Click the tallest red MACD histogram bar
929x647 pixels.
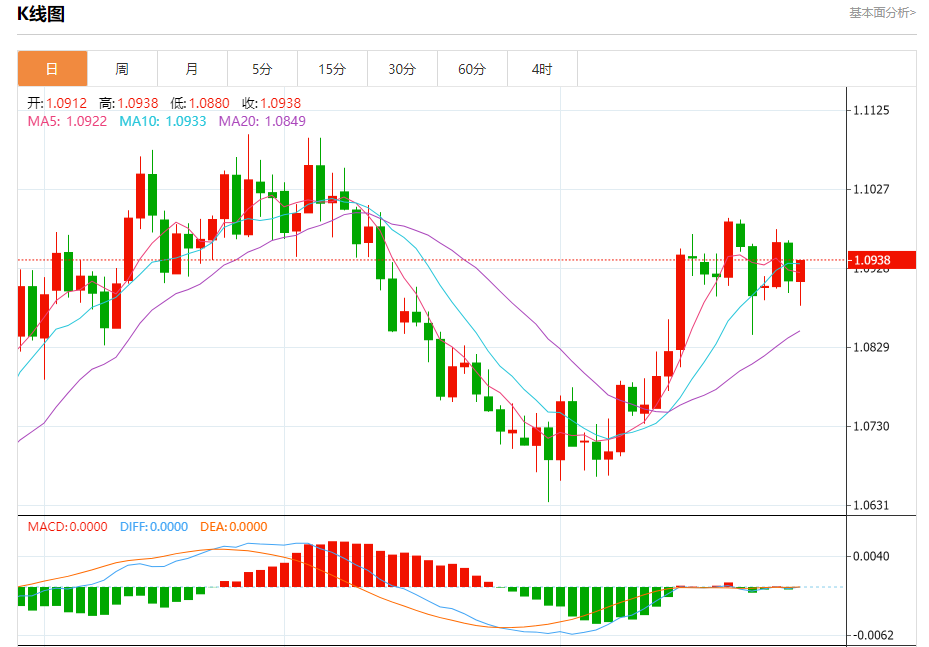[x=332, y=563]
